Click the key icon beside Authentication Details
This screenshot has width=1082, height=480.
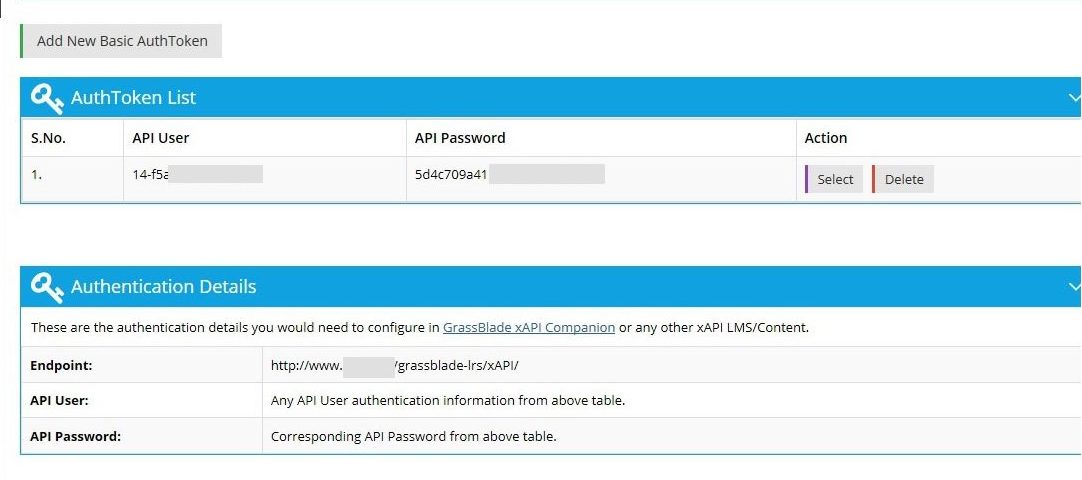(x=47, y=286)
